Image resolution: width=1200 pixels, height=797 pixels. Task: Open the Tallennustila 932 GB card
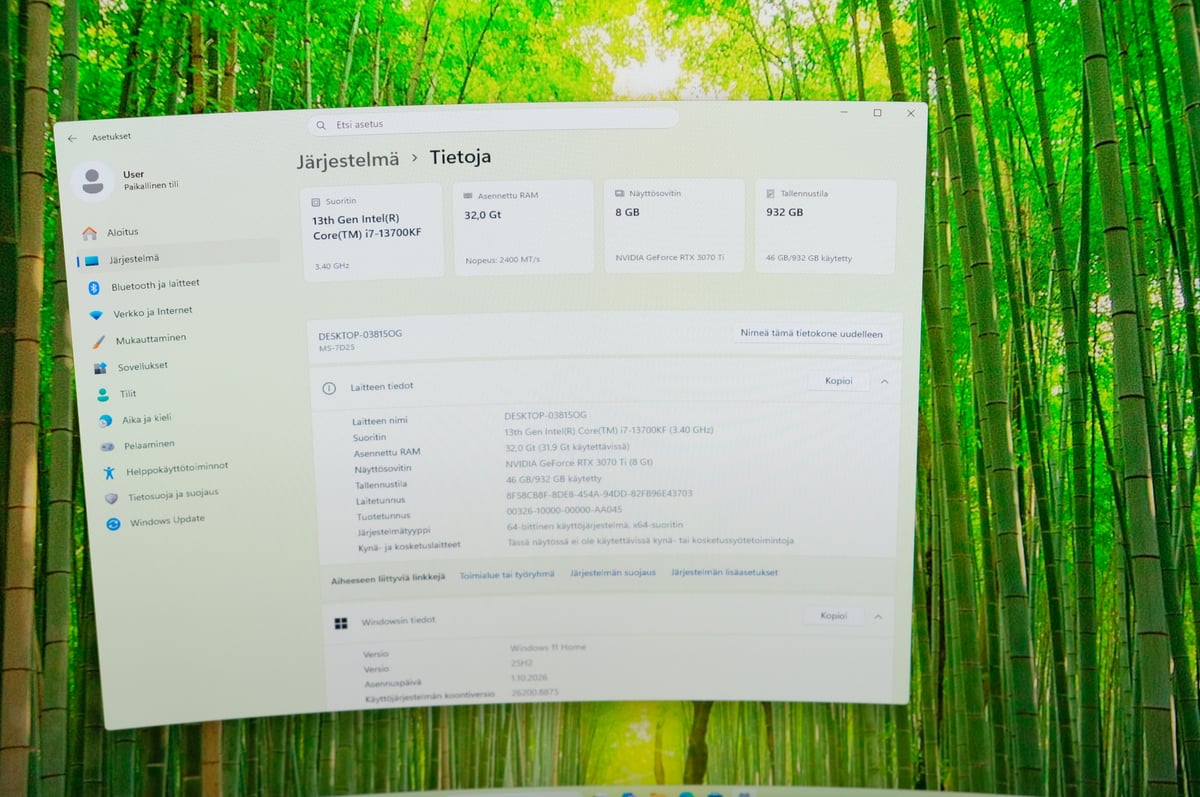click(x=825, y=226)
